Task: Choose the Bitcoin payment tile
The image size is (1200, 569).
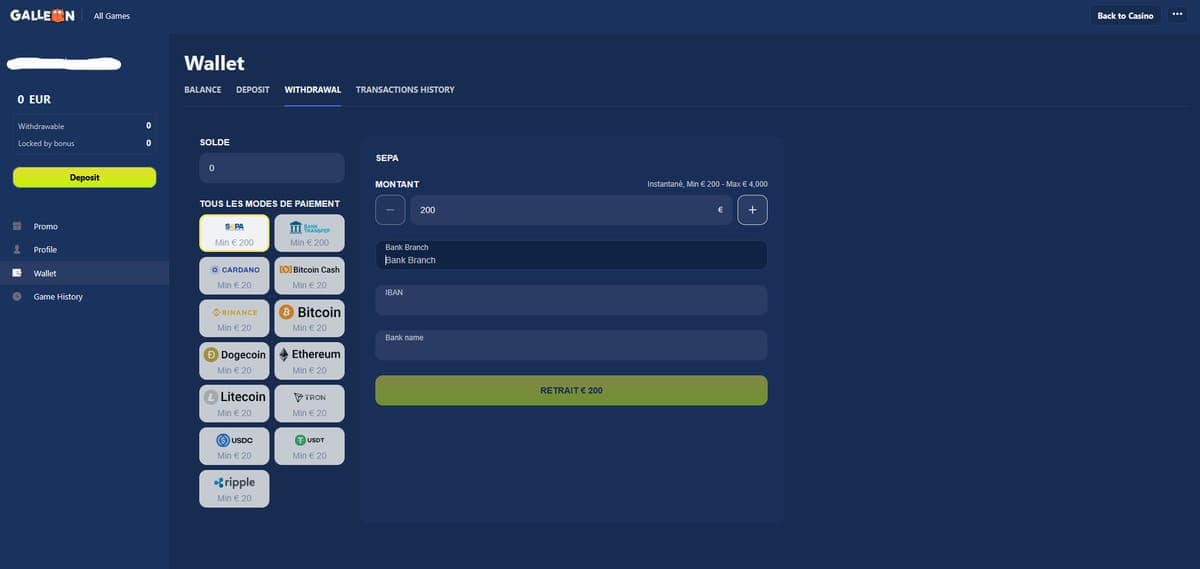Action: coord(309,318)
